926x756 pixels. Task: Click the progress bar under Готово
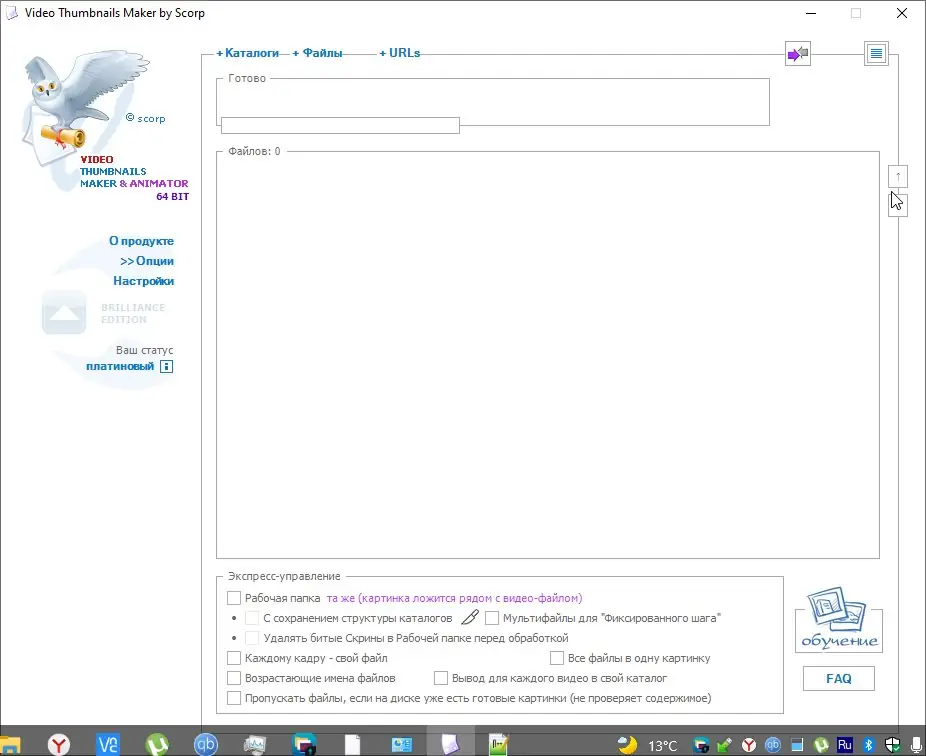coord(340,125)
